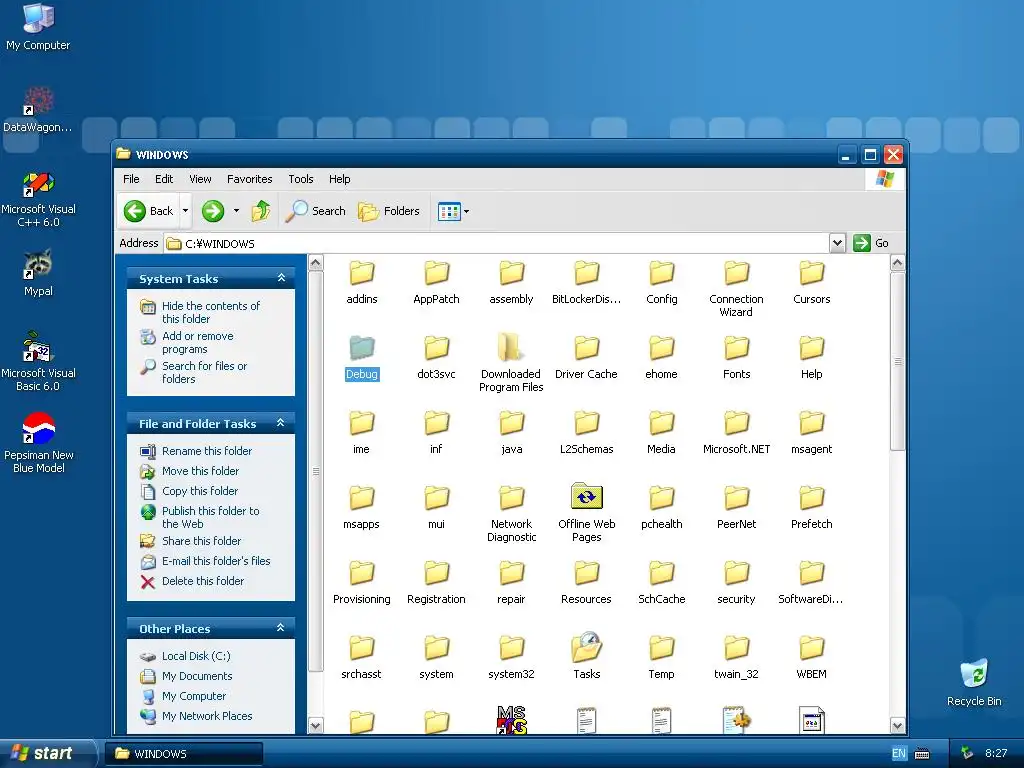Click Add or remove programs link
The height and width of the screenshot is (768, 1024).
197,342
